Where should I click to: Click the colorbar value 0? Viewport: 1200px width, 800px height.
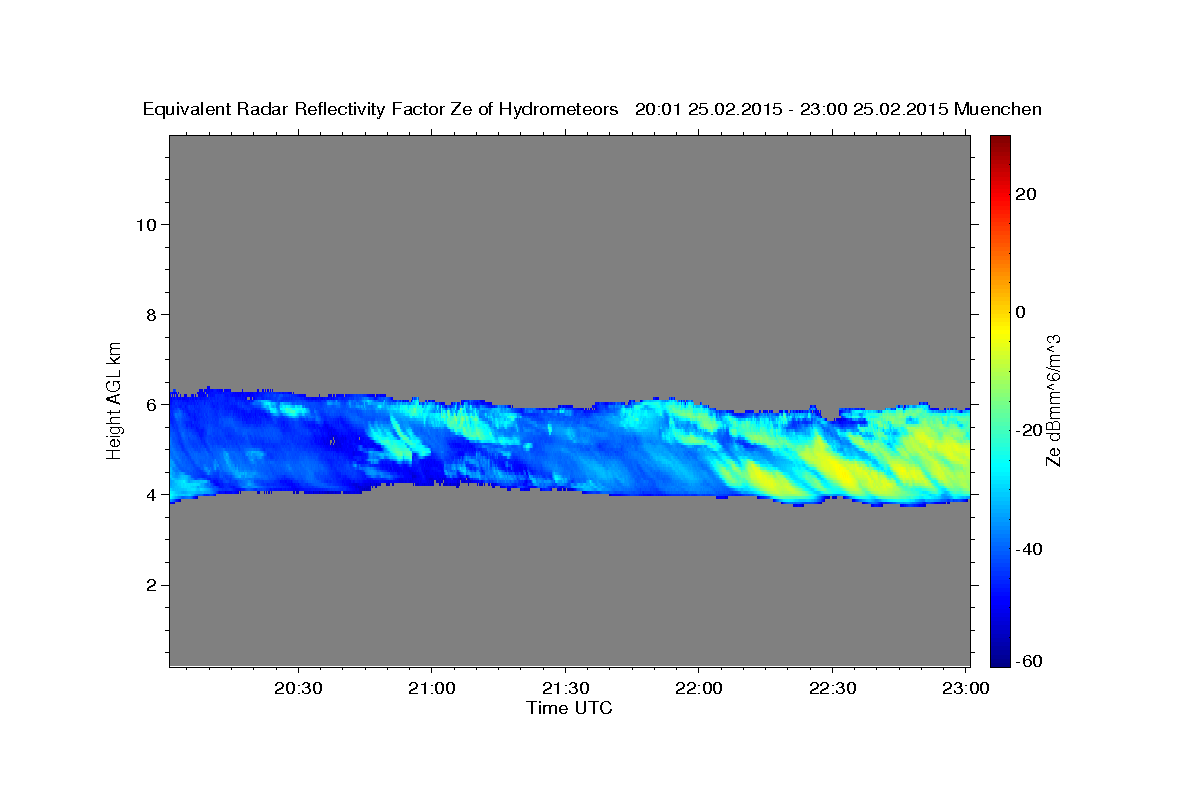coord(1021,312)
